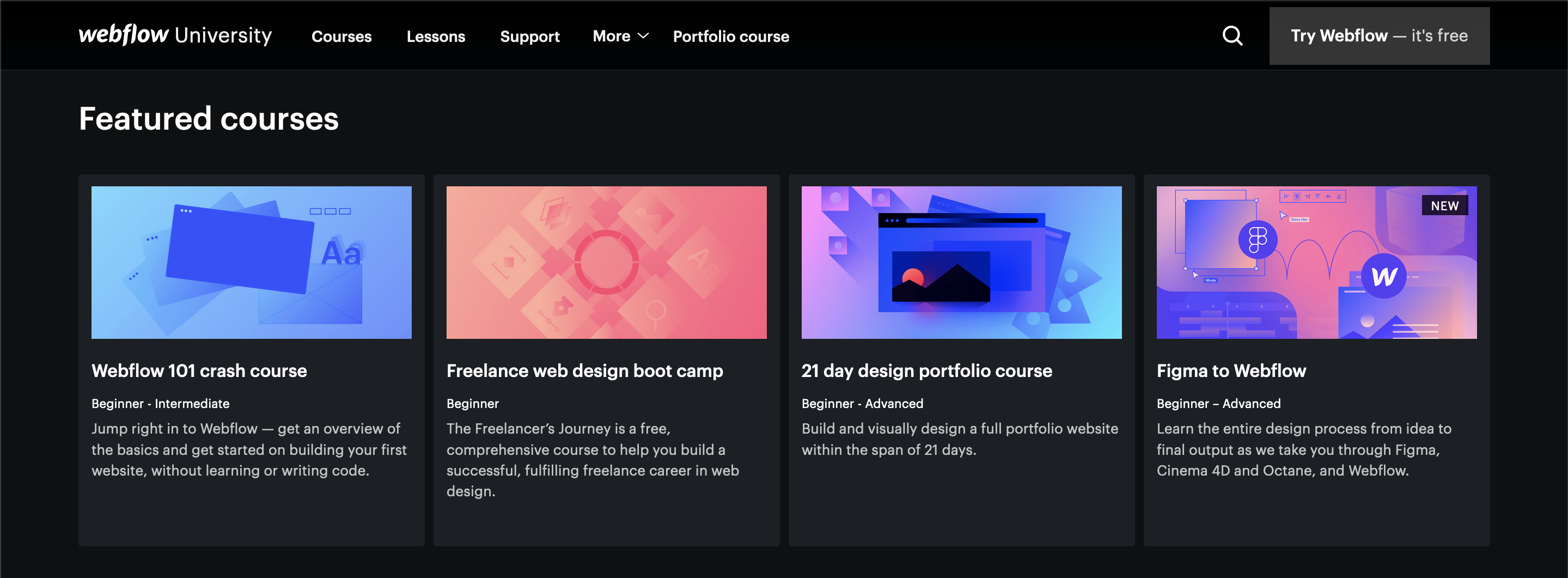1568x578 pixels.
Task: Open the Webflow University logo homepage
Action: (x=175, y=35)
